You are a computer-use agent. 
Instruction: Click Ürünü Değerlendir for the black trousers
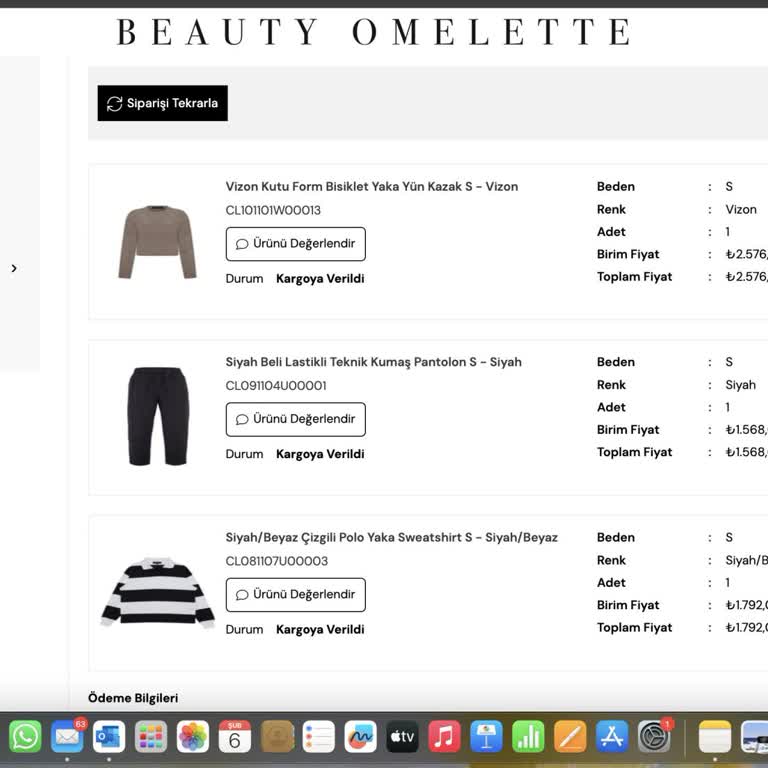(x=295, y=419)
